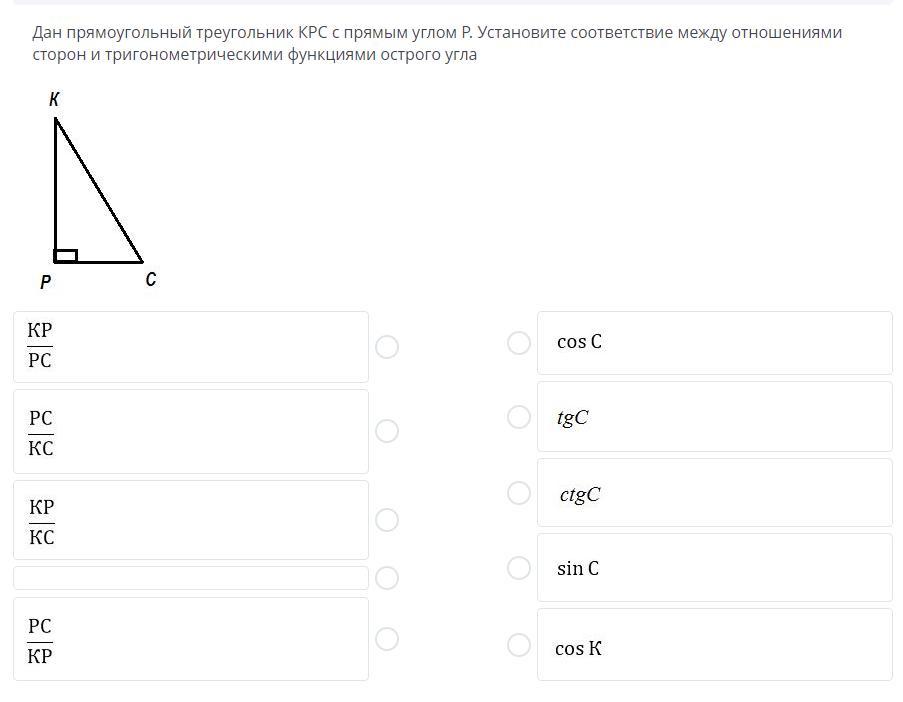Screen dimensions: 903x702
Task: Select radio button next to KP/KC fraction
Action: tap(386, 520)
